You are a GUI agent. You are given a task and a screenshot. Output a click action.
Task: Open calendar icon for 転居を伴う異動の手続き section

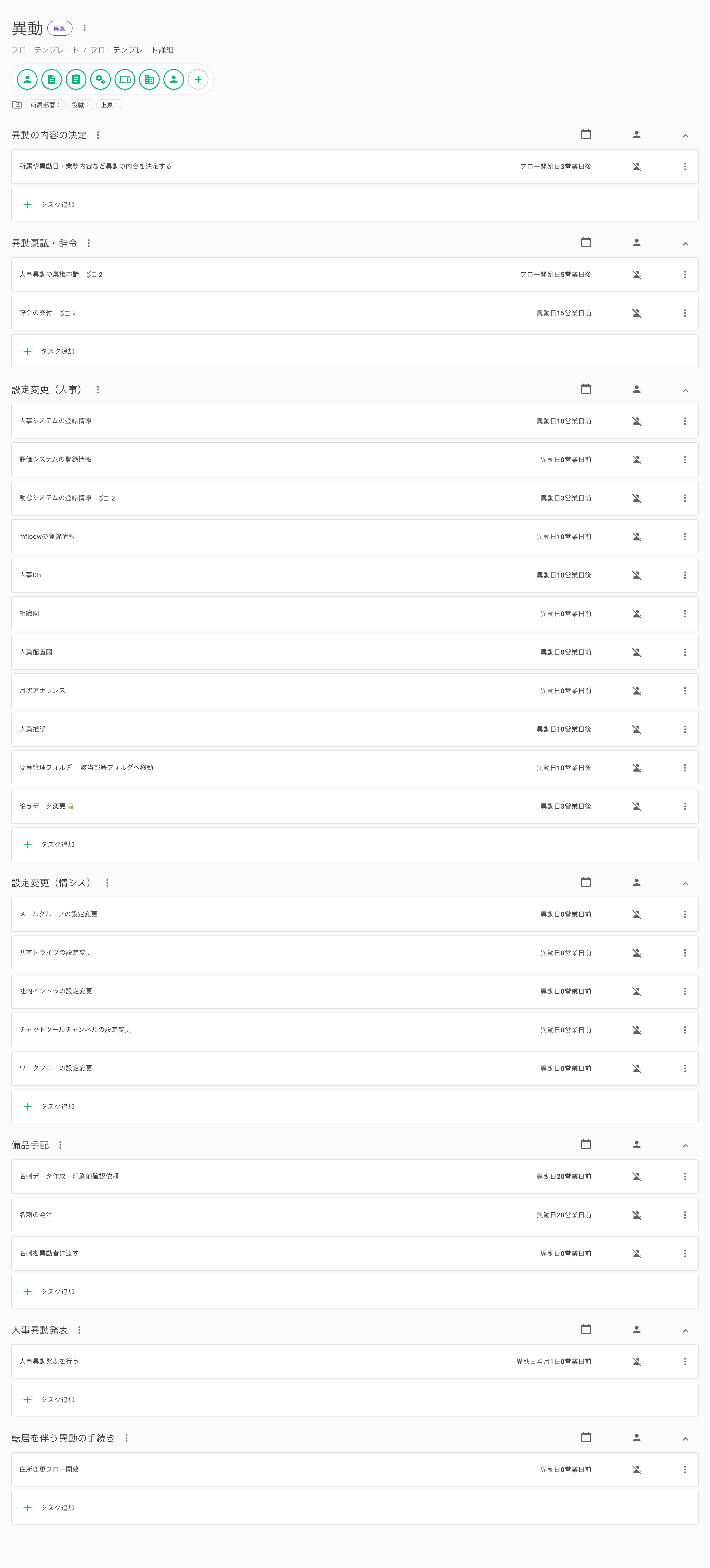(x=586, y=1437)
